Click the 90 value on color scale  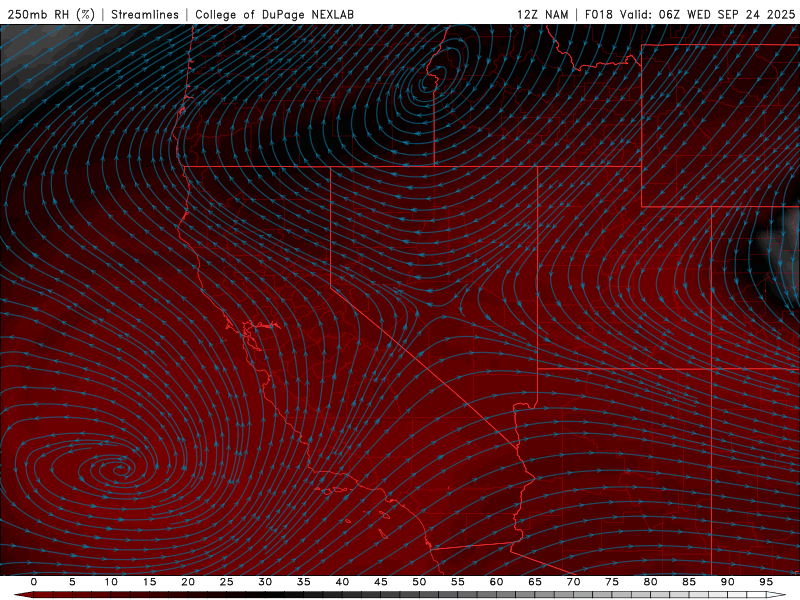point(727,582)
